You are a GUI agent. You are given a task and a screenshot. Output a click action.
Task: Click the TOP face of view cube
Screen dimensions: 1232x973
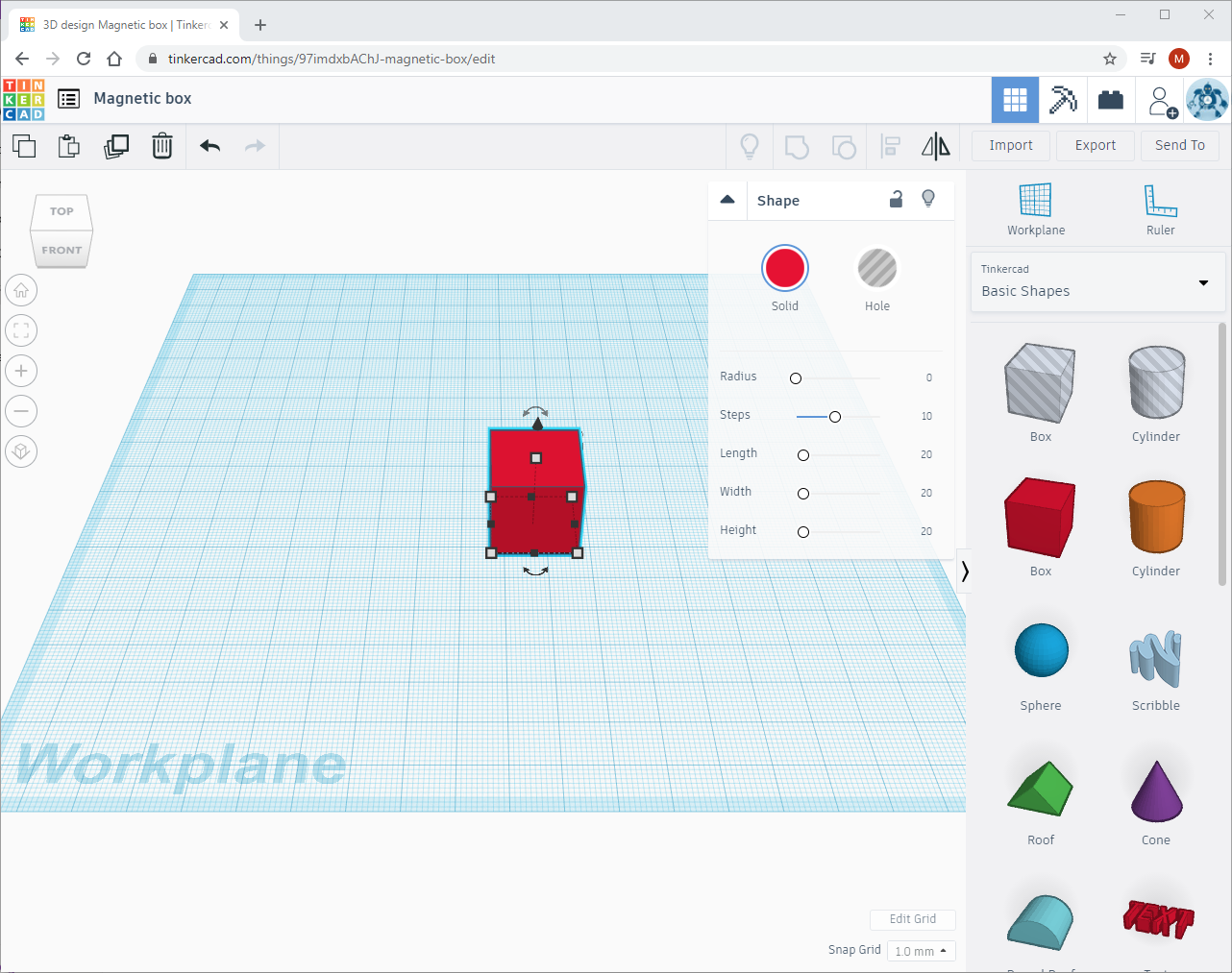[62, 211]
